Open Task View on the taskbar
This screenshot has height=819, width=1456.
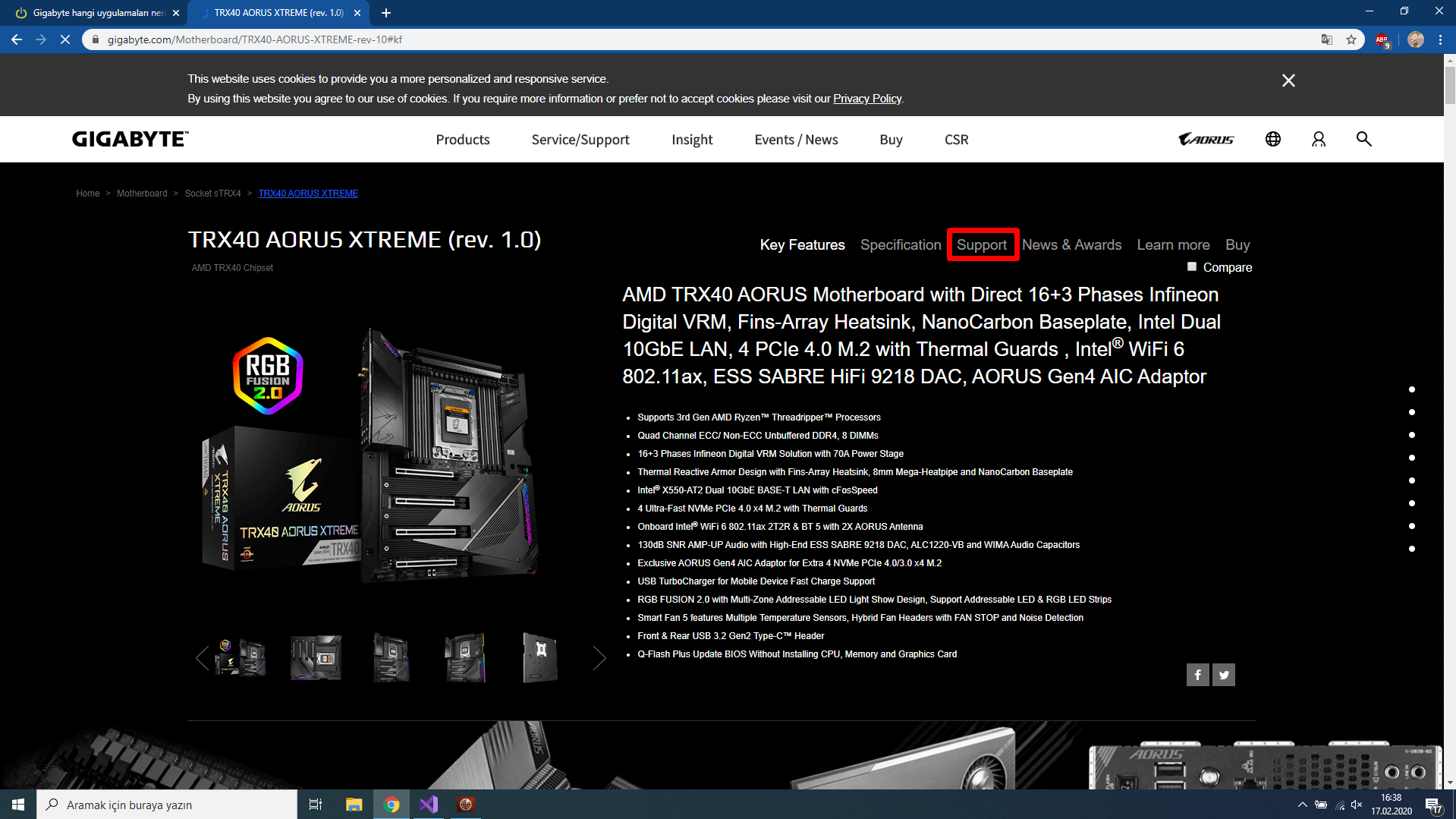point(316,805)
